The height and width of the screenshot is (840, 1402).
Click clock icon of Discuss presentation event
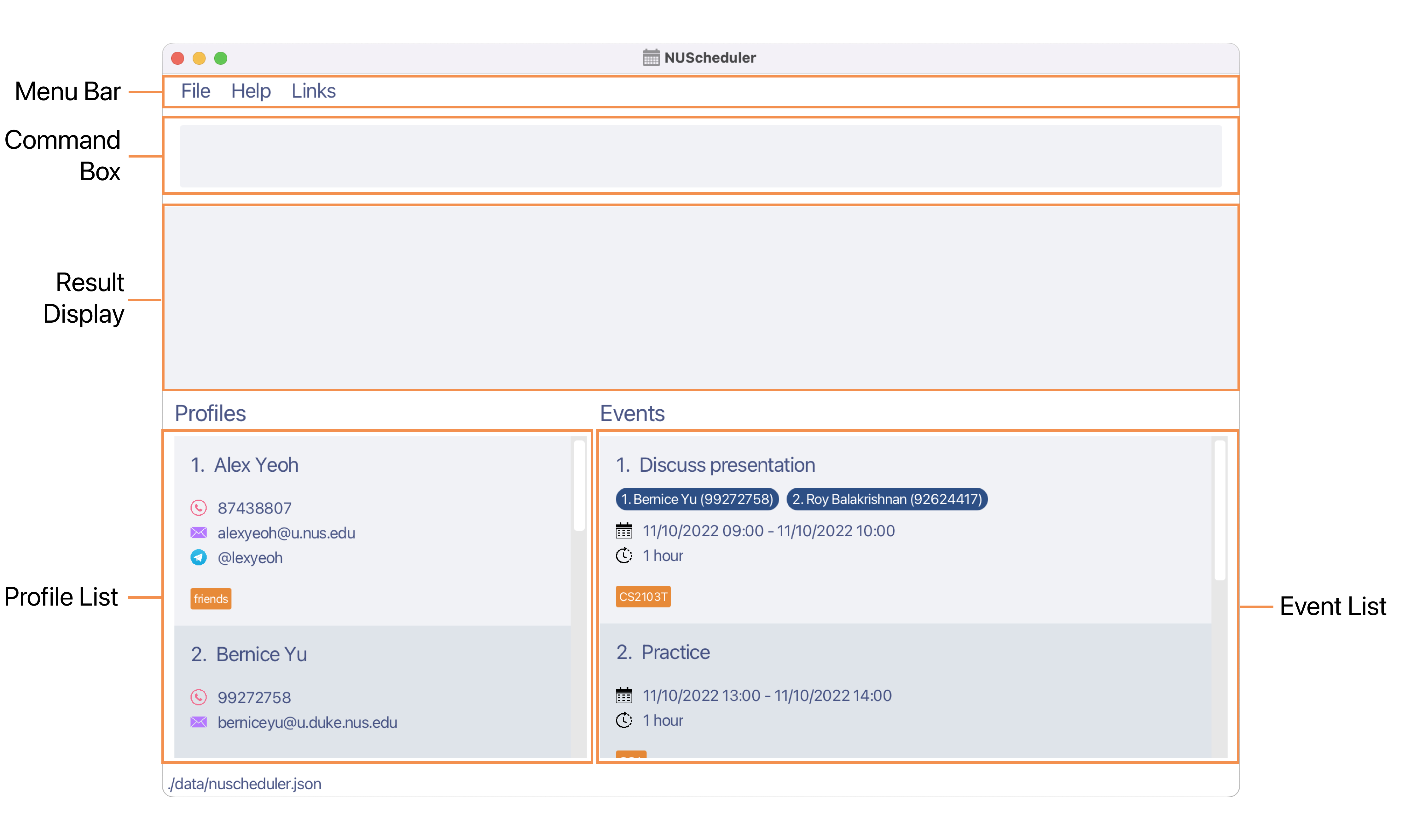coord(624,555)
